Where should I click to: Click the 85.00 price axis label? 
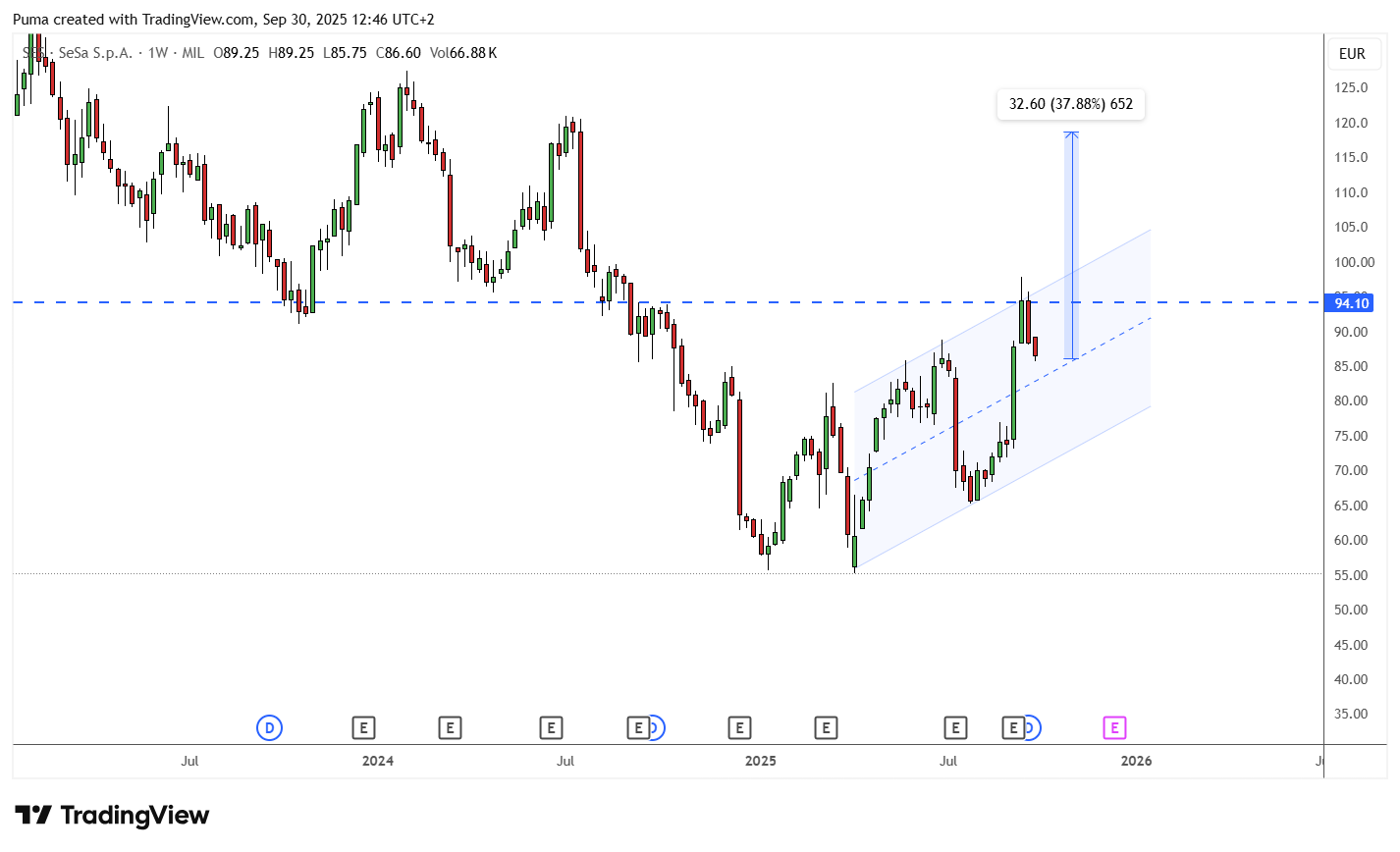(1352, 366)
